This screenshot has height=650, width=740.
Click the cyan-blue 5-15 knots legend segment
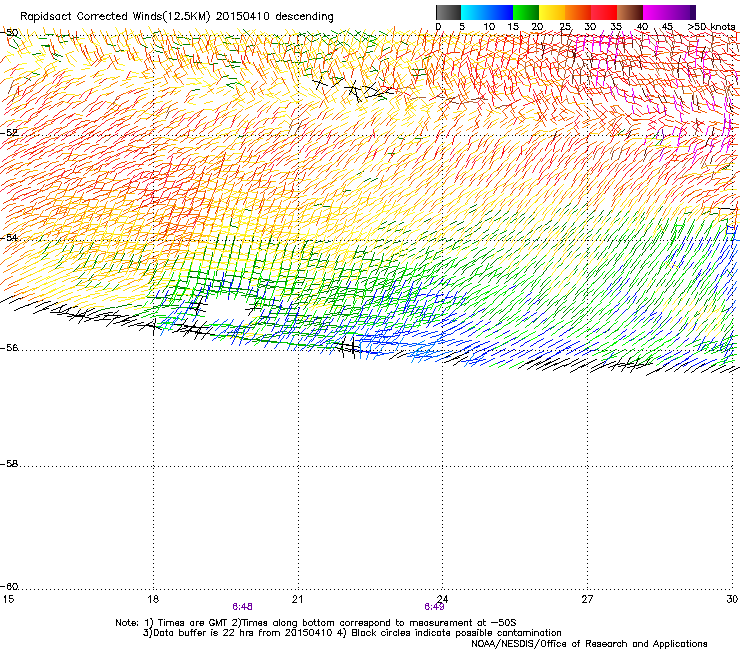(487, 12)
